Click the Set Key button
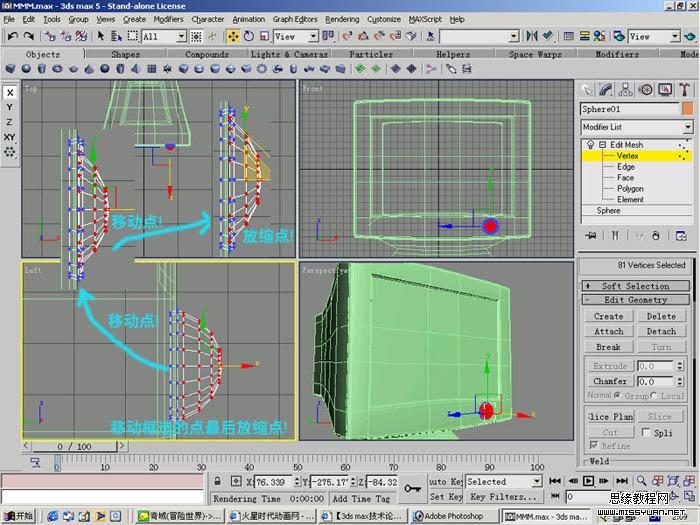The image size is (700, 525). [446, 496]
